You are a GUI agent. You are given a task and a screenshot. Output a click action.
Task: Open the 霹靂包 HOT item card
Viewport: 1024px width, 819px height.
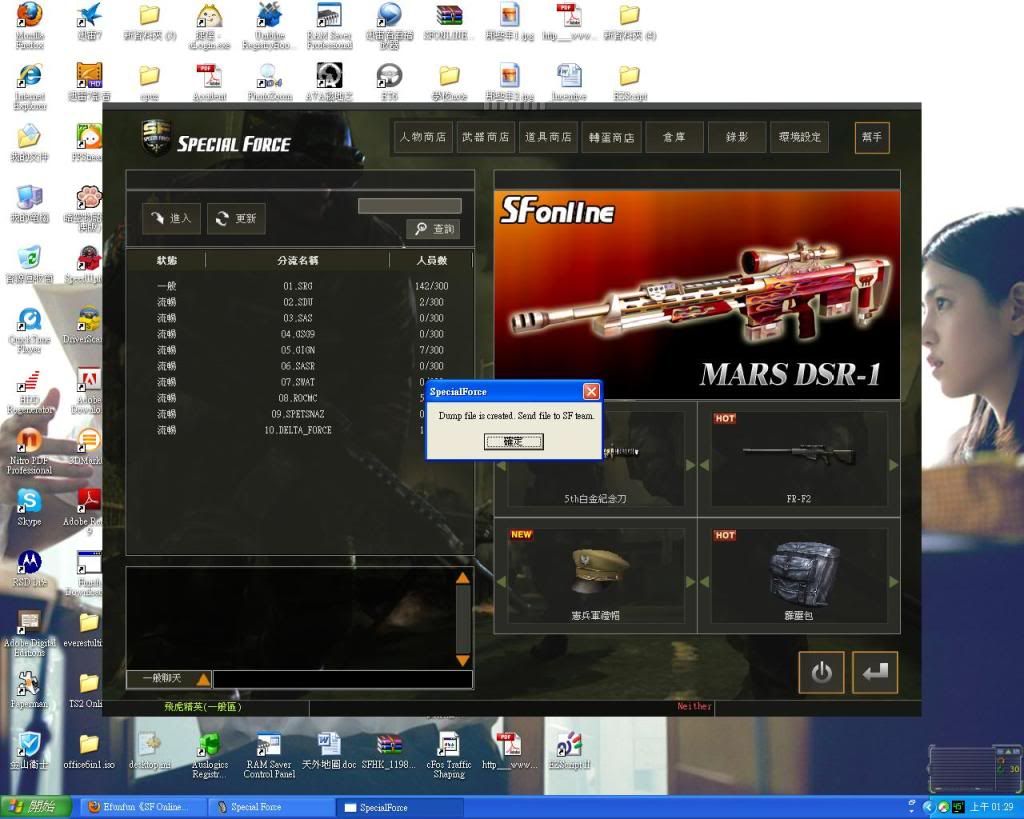798,575
